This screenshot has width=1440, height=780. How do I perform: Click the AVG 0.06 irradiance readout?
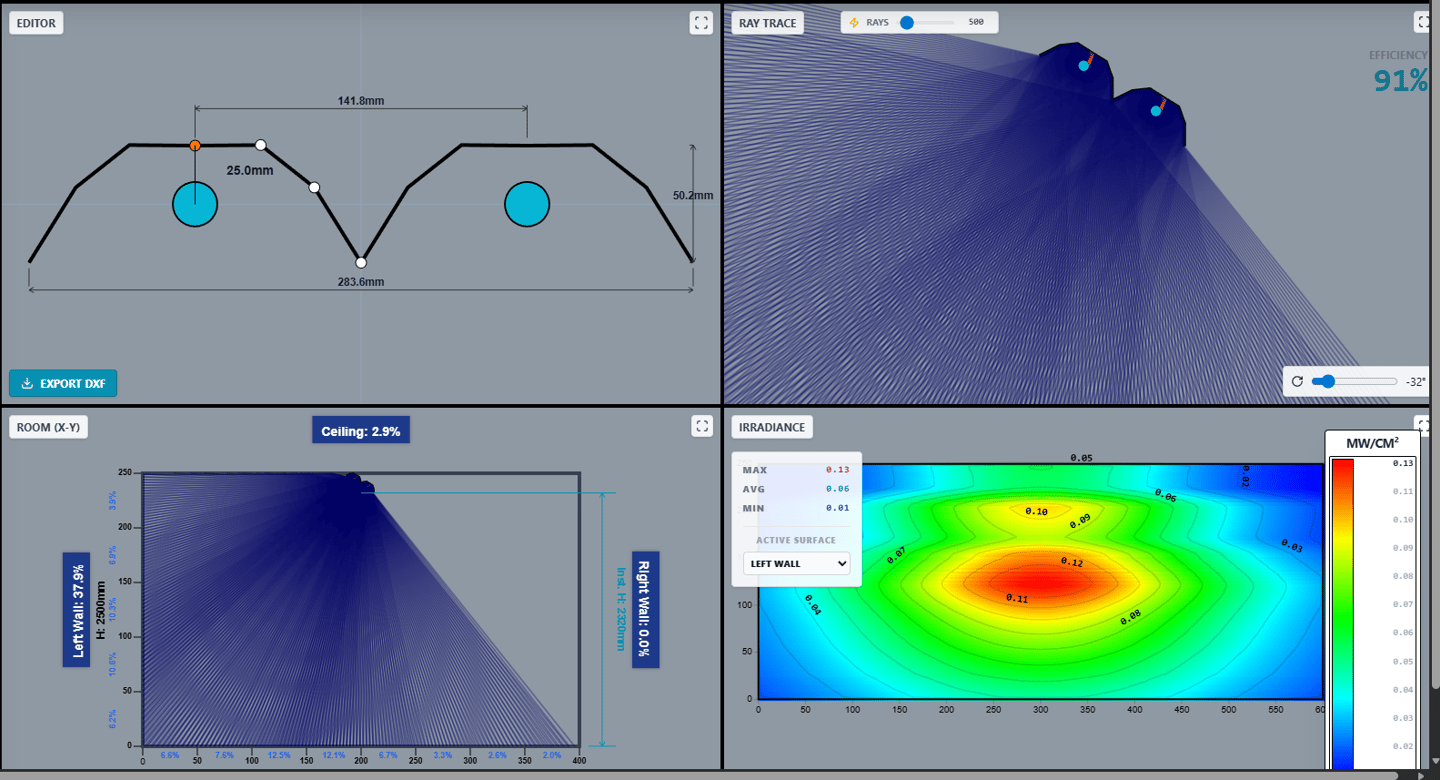[x=796, y=489]
